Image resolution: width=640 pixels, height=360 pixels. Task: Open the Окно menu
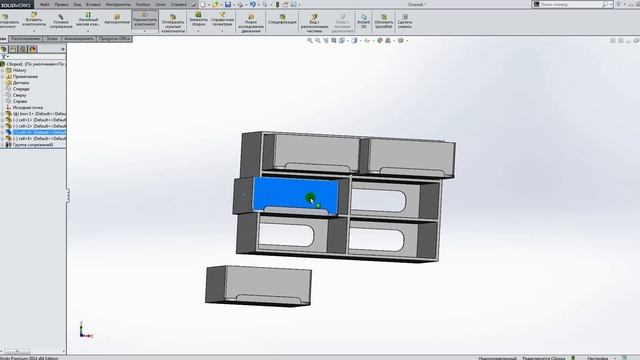160,4
